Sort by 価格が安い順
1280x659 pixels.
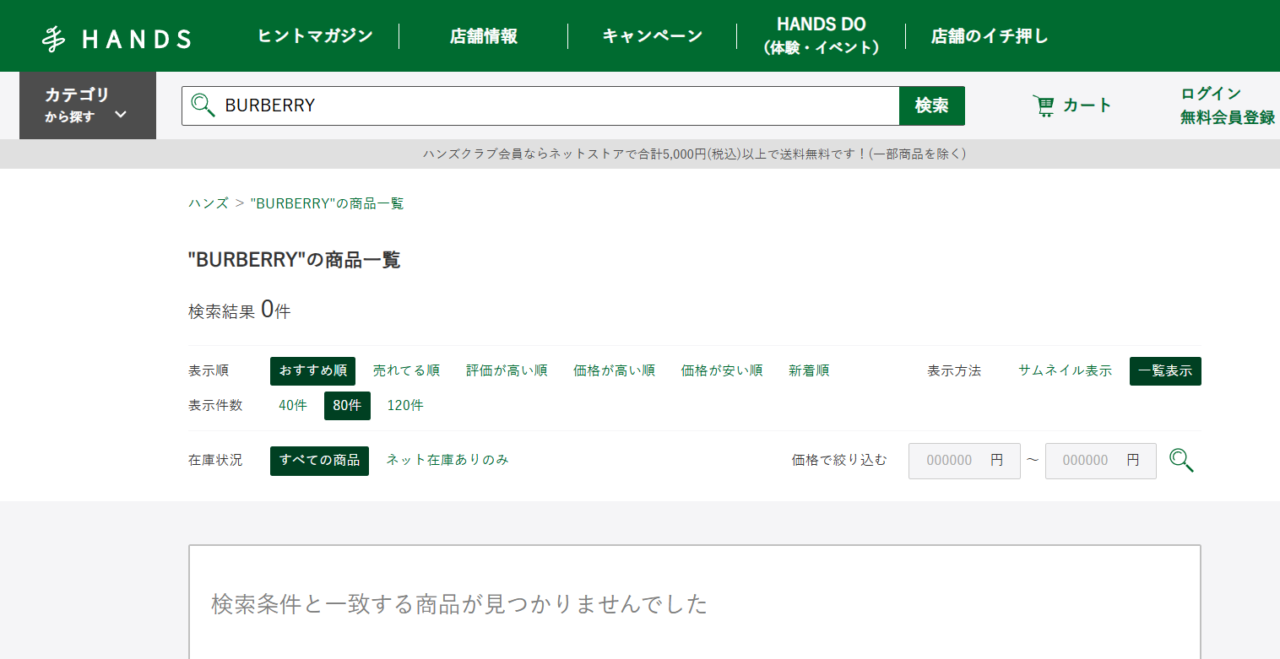tap(722, 371)
